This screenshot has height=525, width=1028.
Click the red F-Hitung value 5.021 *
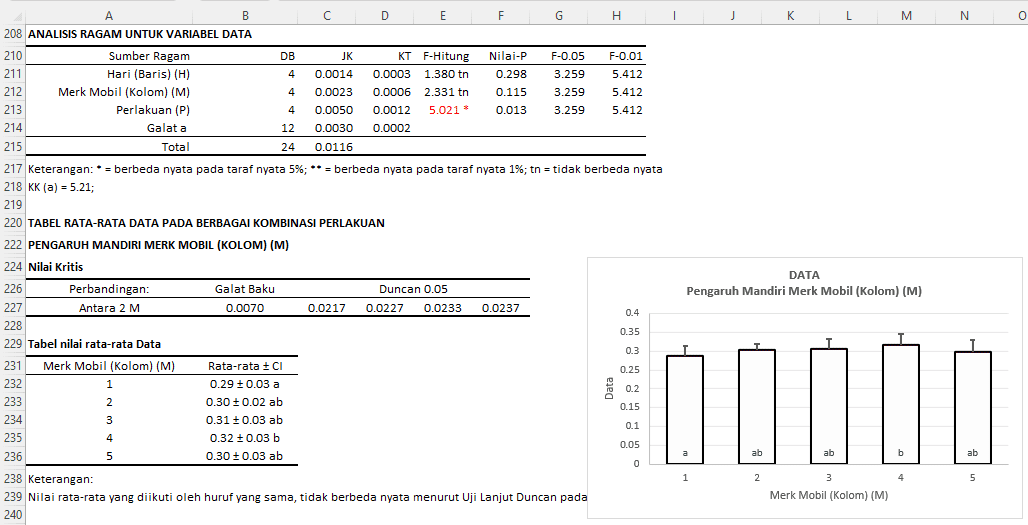pyautogui.click(x=447, y=110)
